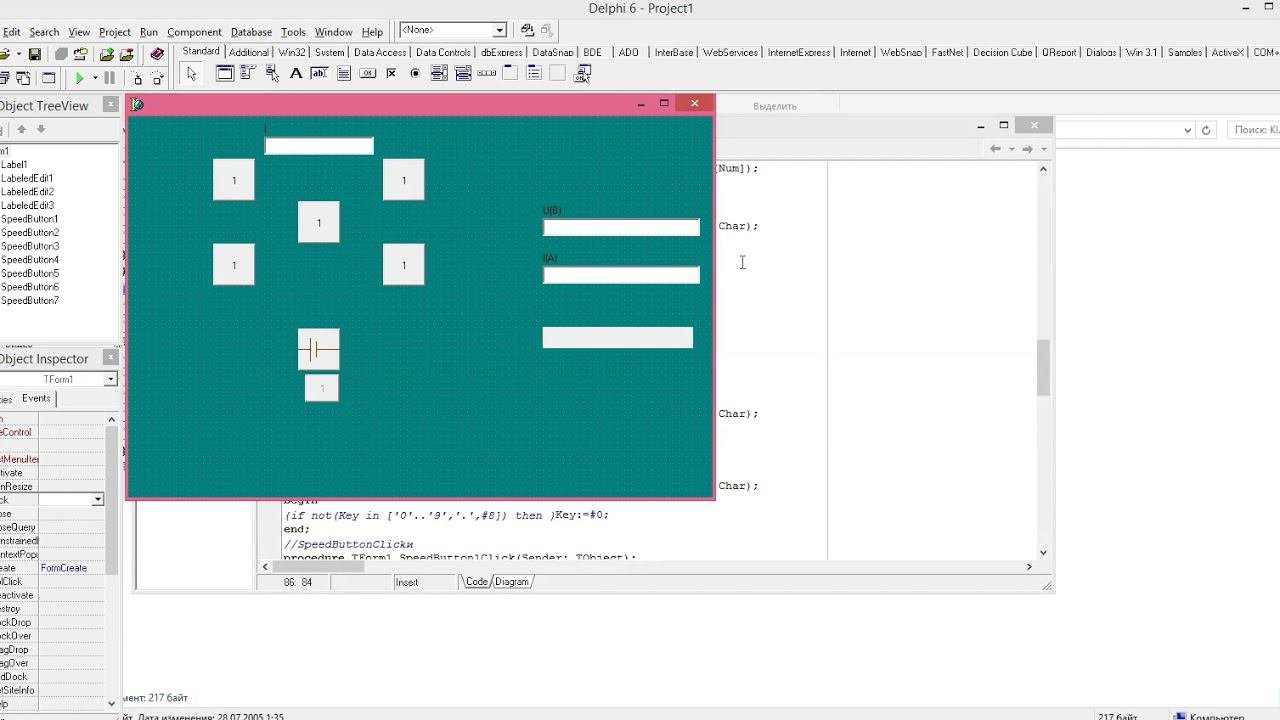
Task: Select the CheckBox component in the palette
Action: pos(391,73)
